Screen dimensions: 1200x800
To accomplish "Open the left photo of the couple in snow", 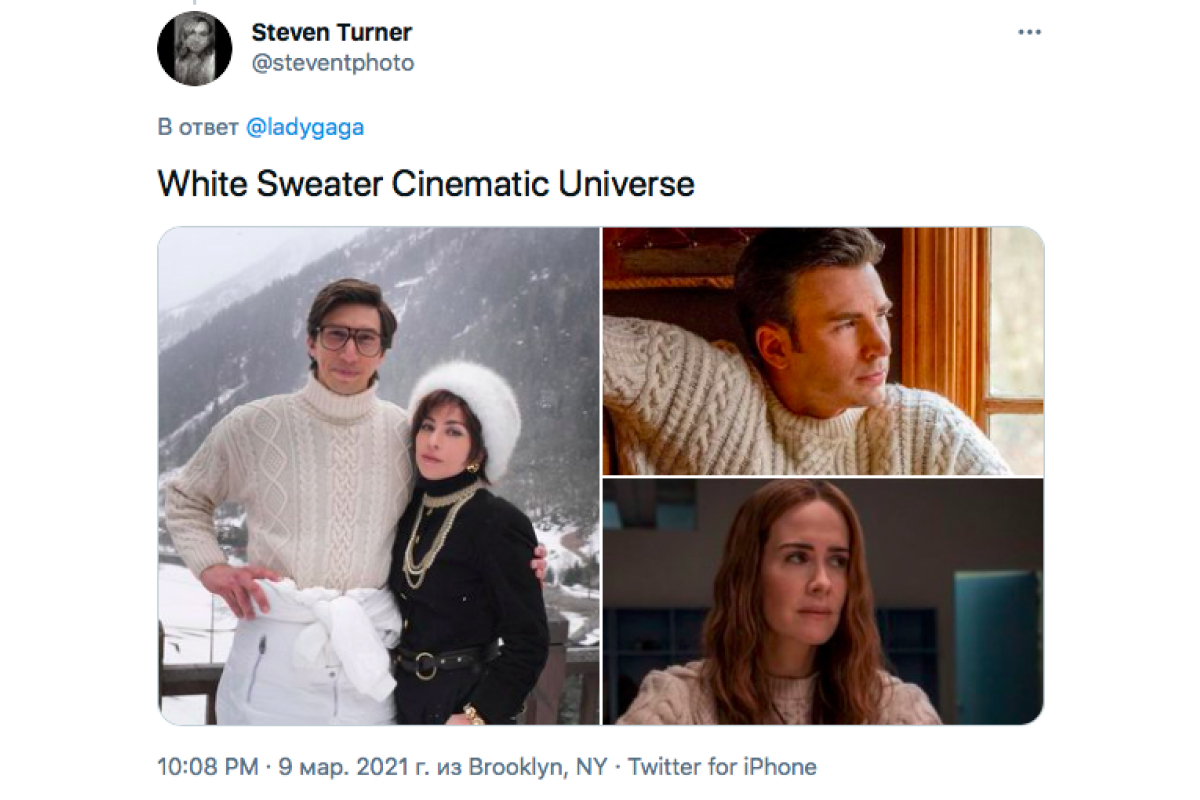I will [x=379, y=476].
